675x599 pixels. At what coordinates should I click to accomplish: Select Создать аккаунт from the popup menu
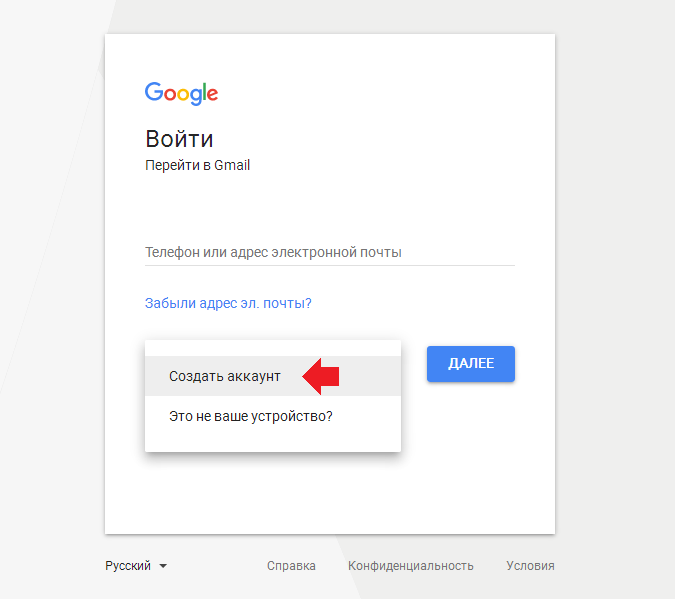tap(225, 376)
